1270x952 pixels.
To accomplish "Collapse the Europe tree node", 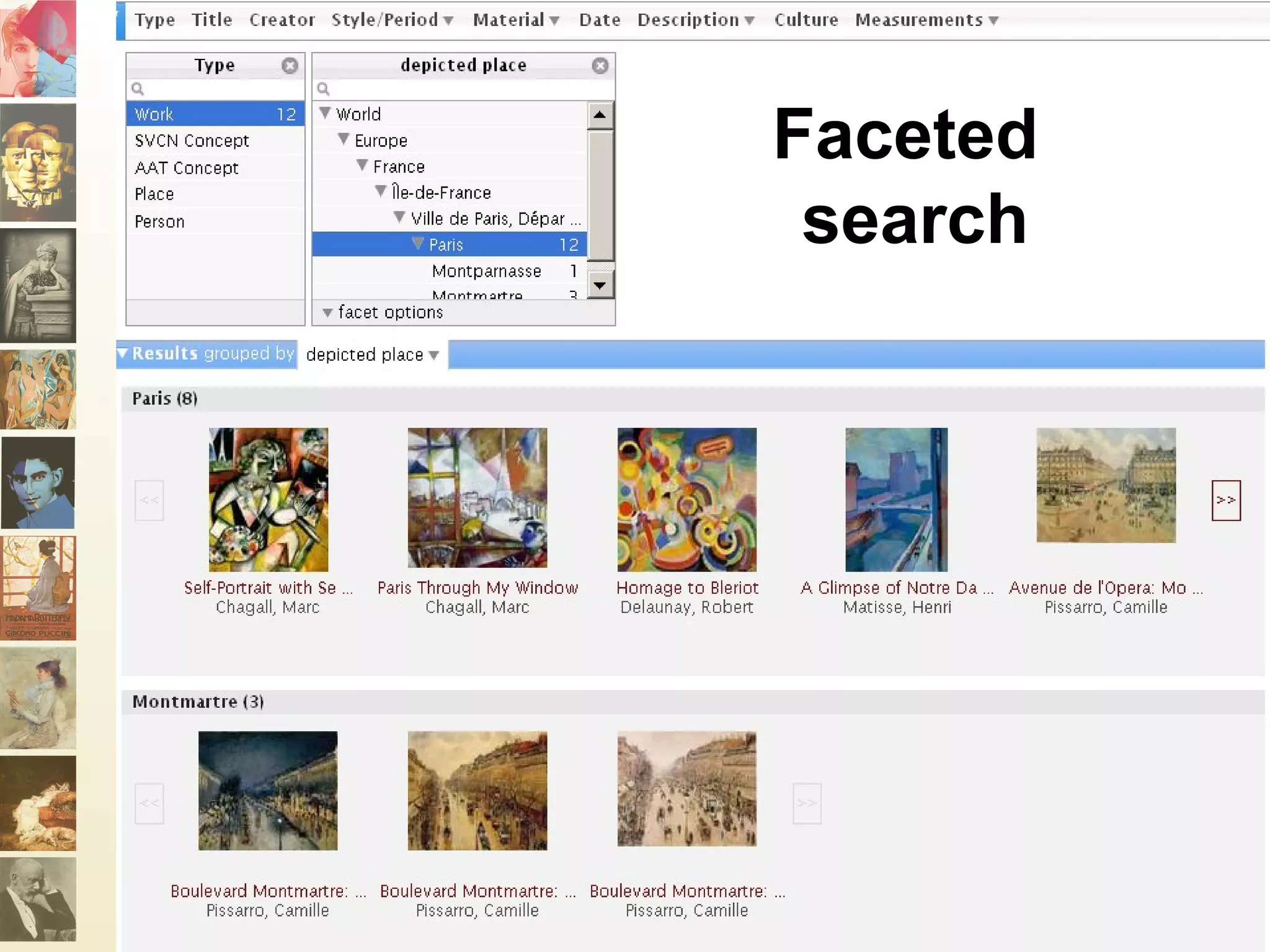I will click(344, 139).
